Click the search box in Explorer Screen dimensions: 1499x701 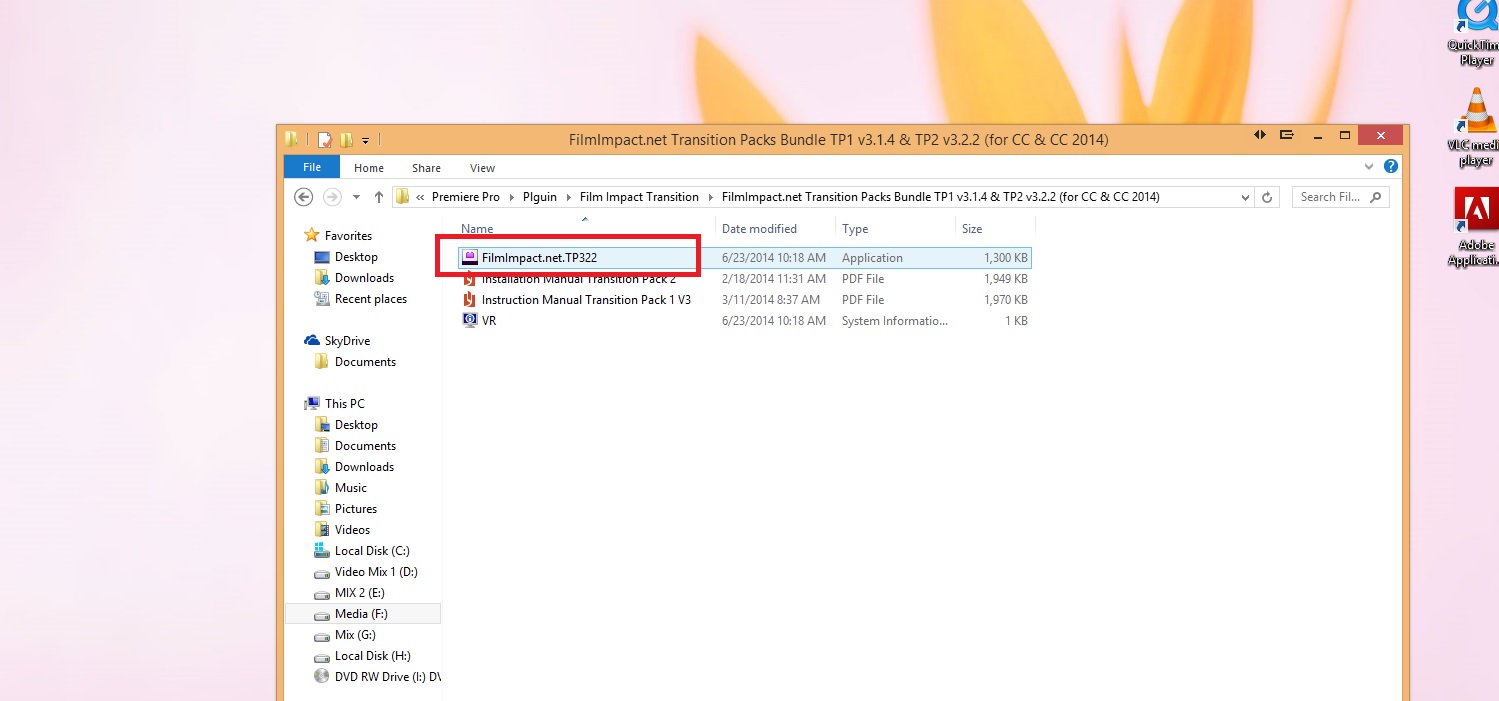coord(1340,197)
